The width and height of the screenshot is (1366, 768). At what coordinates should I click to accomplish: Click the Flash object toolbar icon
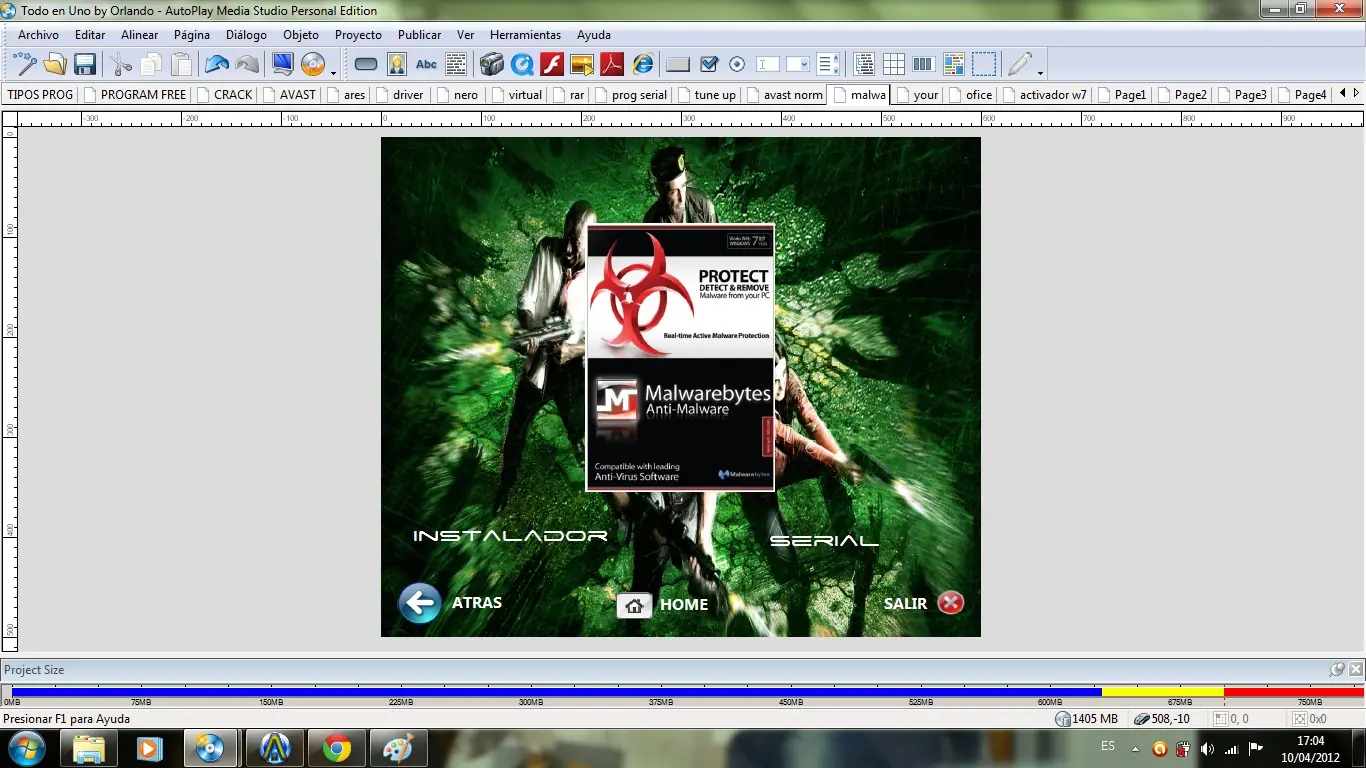pos(552,65)
